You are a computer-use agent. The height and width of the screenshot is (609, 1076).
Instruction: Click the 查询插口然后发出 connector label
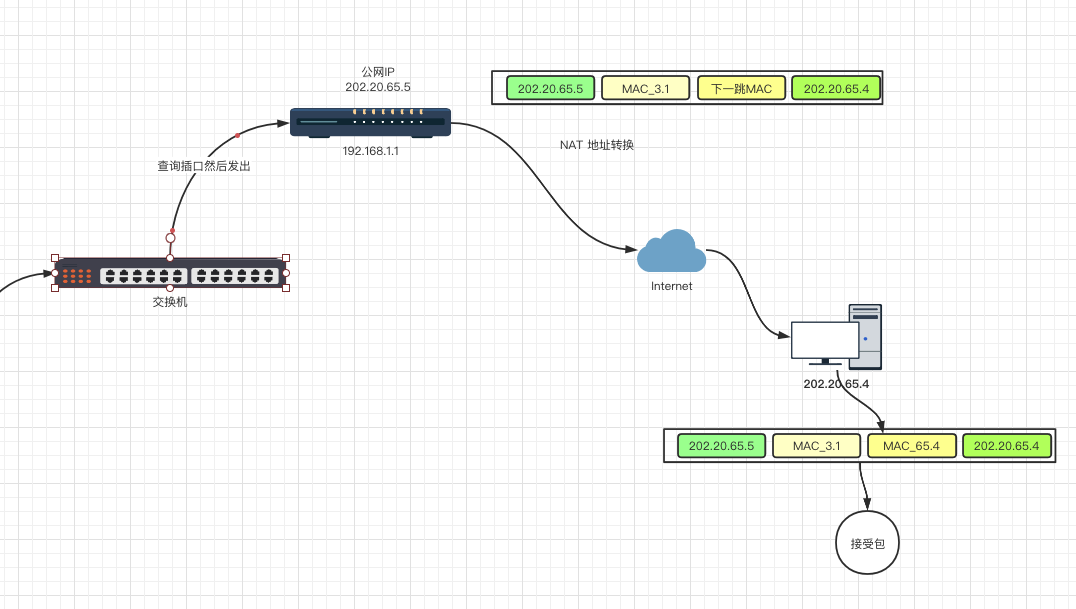[204, 166]
